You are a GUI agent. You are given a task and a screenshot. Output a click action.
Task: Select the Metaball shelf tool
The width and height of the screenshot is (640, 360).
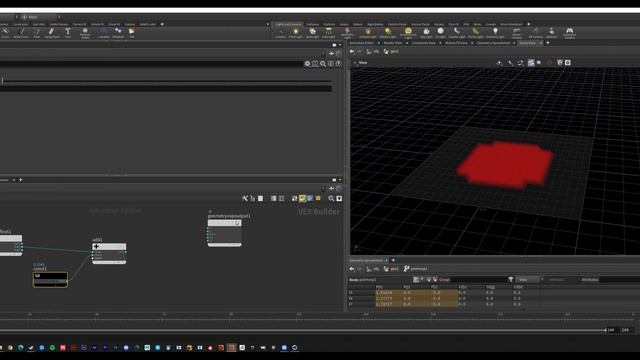click(118, 33)
